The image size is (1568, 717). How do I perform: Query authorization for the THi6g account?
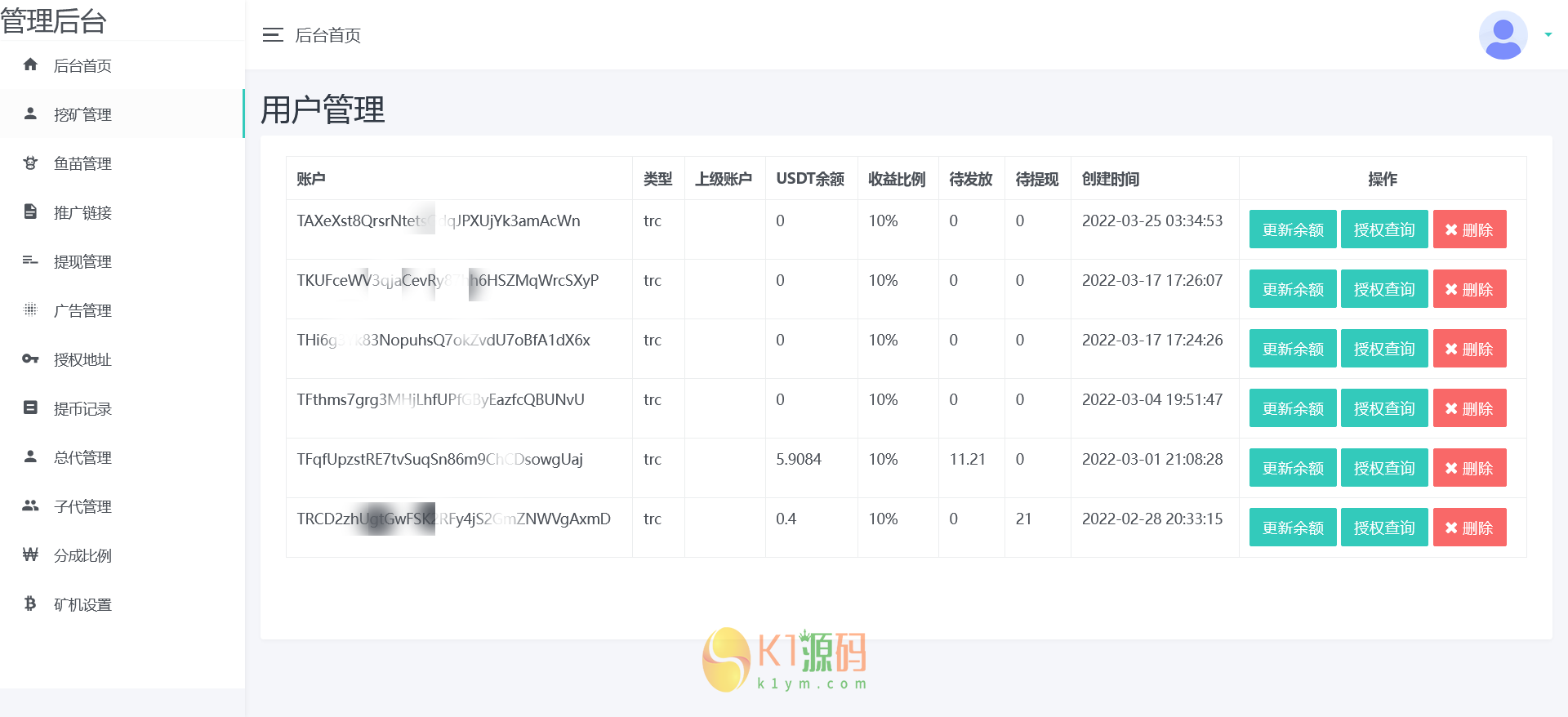(x=1384, y=349)
